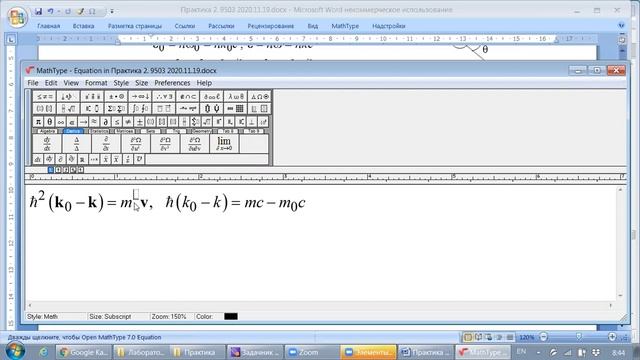Image resolution: width=640 pixels, height=360 pixels.
Task: Click the Word Office button
Action: coord(17,17)
